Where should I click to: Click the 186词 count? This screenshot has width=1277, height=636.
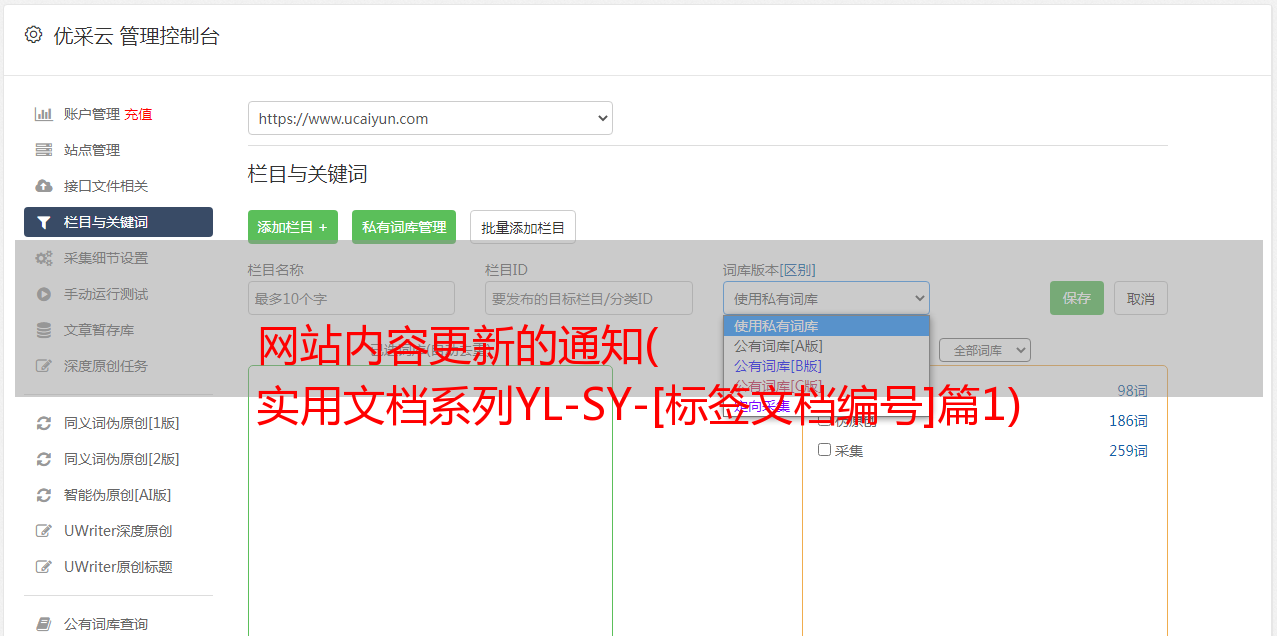coord(1128,421)
